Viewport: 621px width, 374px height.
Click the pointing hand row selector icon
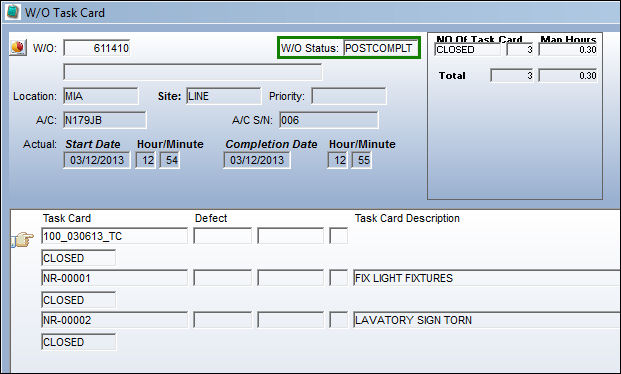[23, 239]
